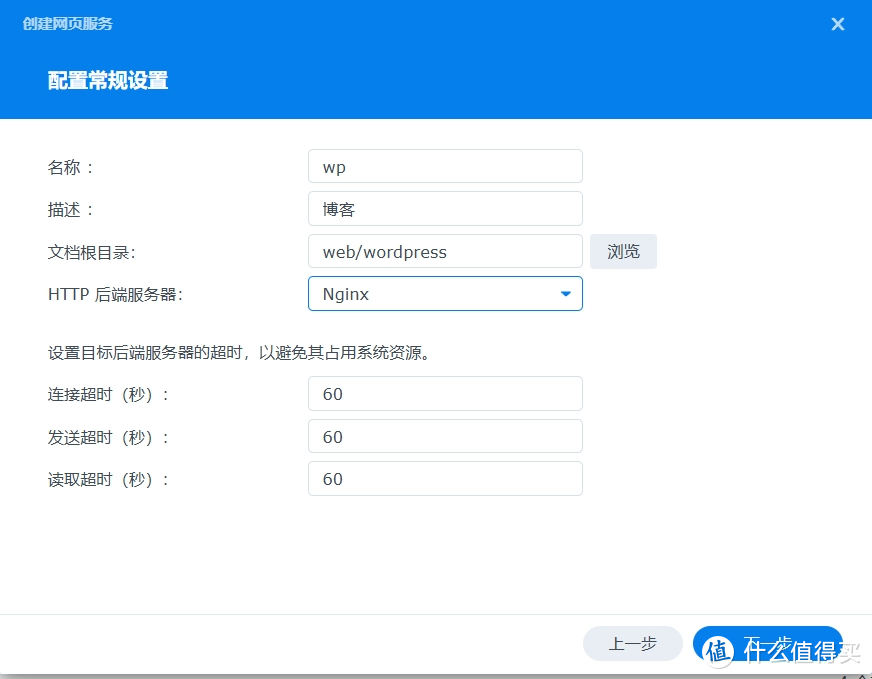Open the HTTP 后端服务器 selector
This screenshot has width=872, height=679.
(445, 293)
